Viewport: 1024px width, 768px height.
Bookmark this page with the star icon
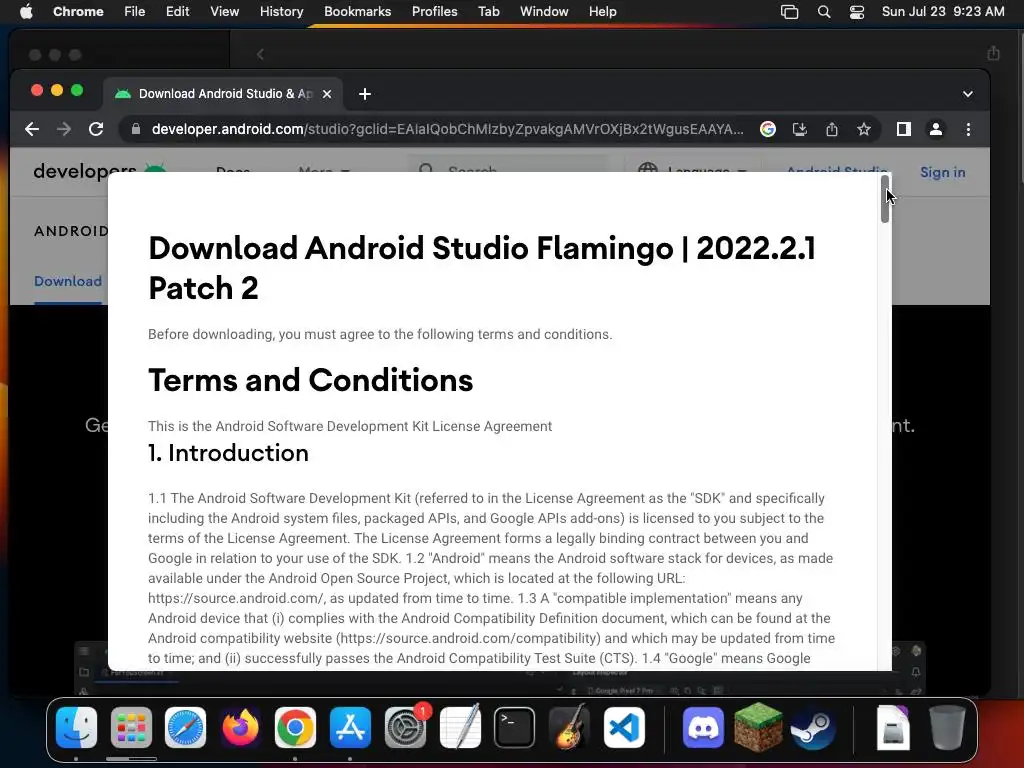[x=863, y=129]
